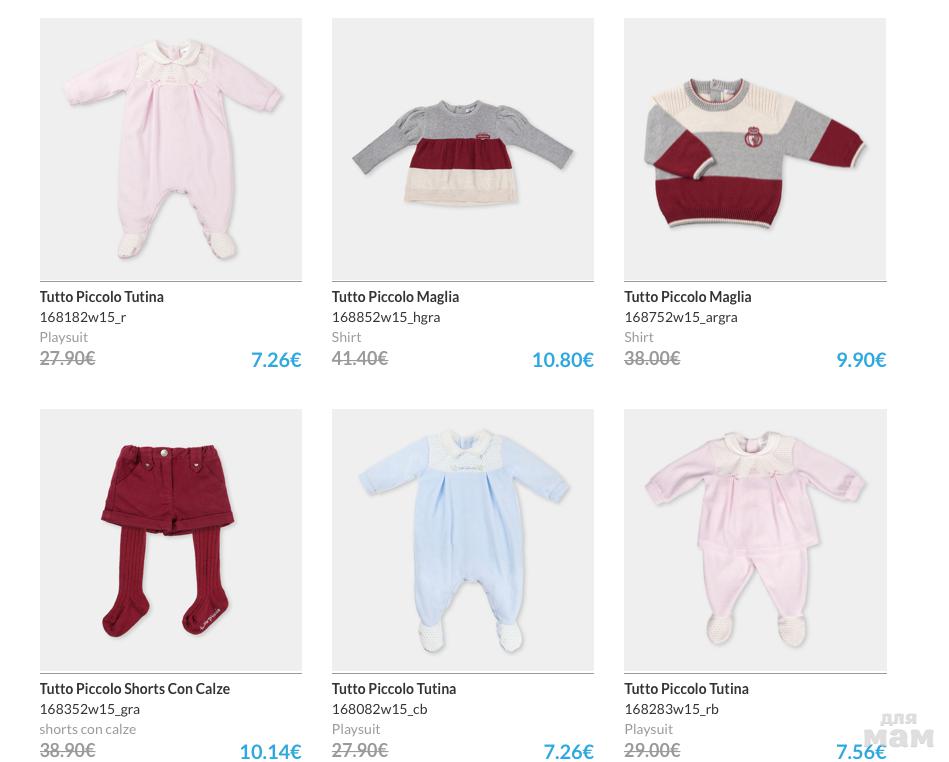Image resolution: width=949 pixels, height=762 pixels.
Task: Click the 'Tutto Piccolo Maglia' title above 168752w15_argra
Action: click(x=687, y=297)
